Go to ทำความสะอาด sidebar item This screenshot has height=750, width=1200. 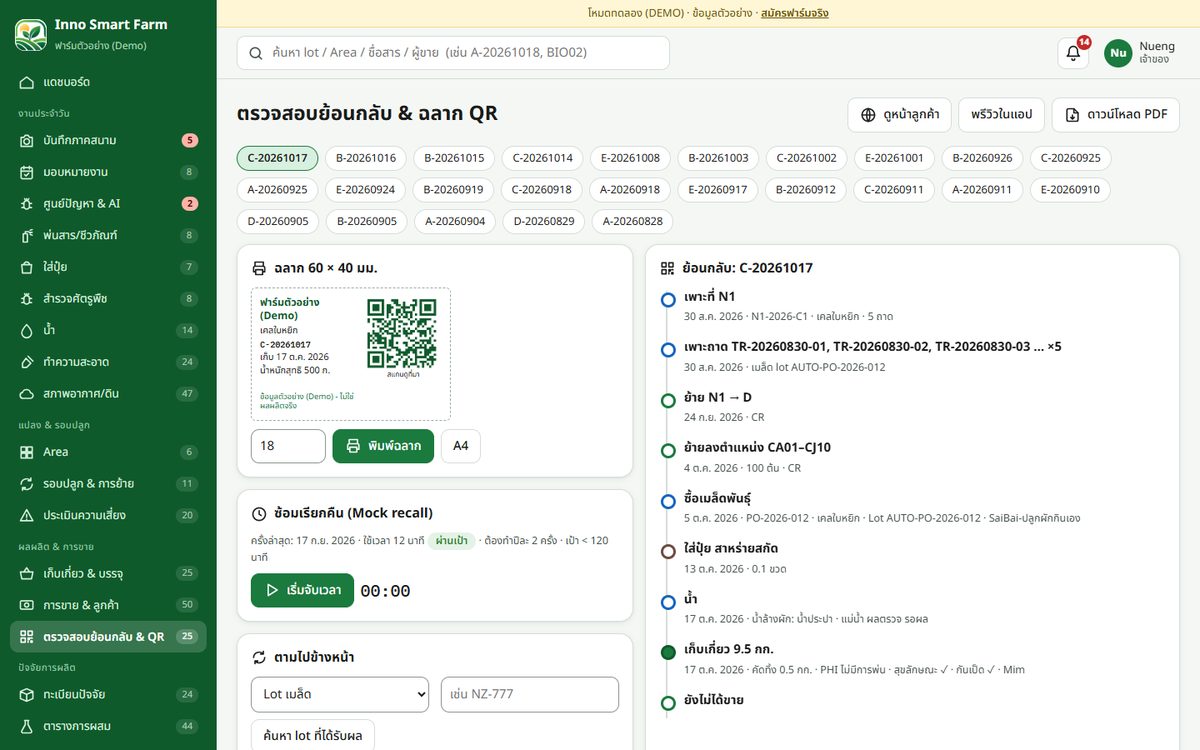click(x=108, y=362)
